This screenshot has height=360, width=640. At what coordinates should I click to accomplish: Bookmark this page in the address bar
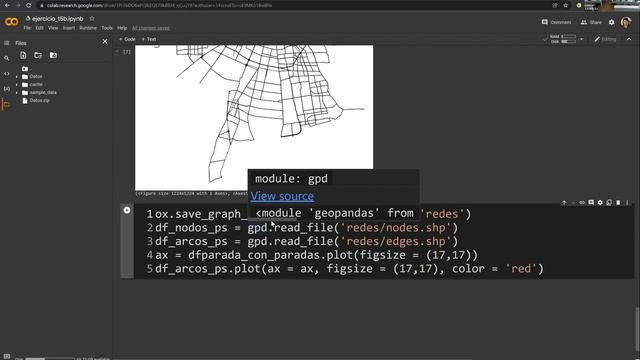pos(566,5)
